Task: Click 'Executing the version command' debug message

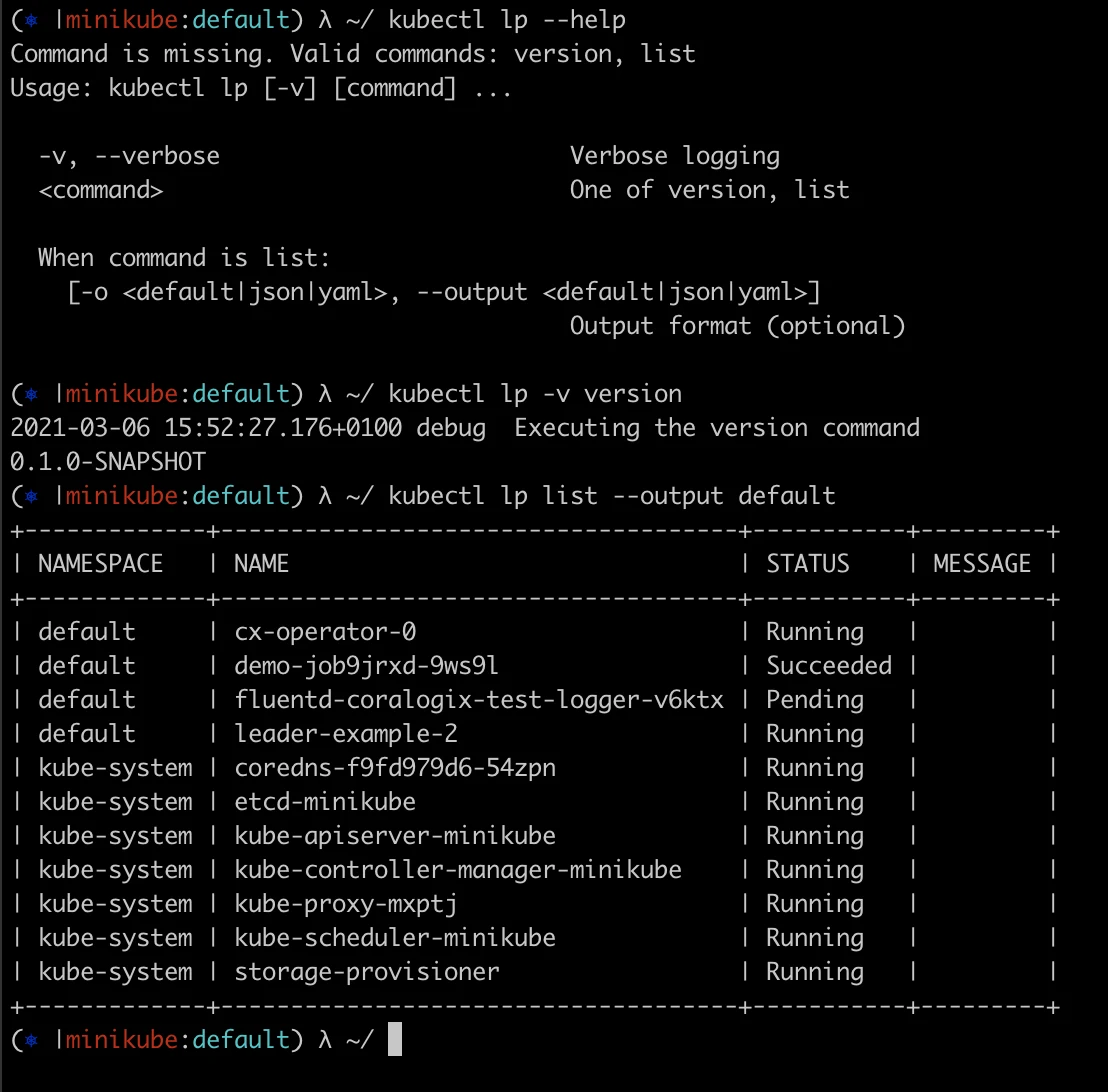Action: [717, 428]
